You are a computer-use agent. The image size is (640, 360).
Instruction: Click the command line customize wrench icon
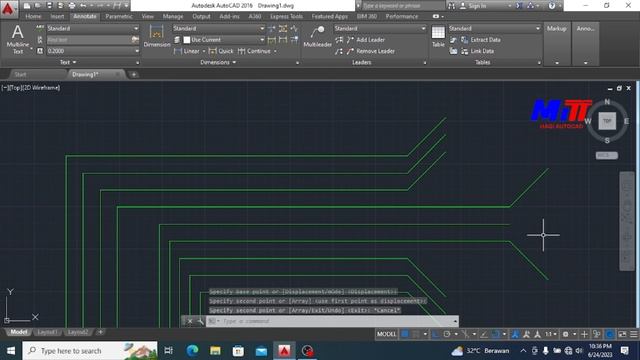coord(200,321)
